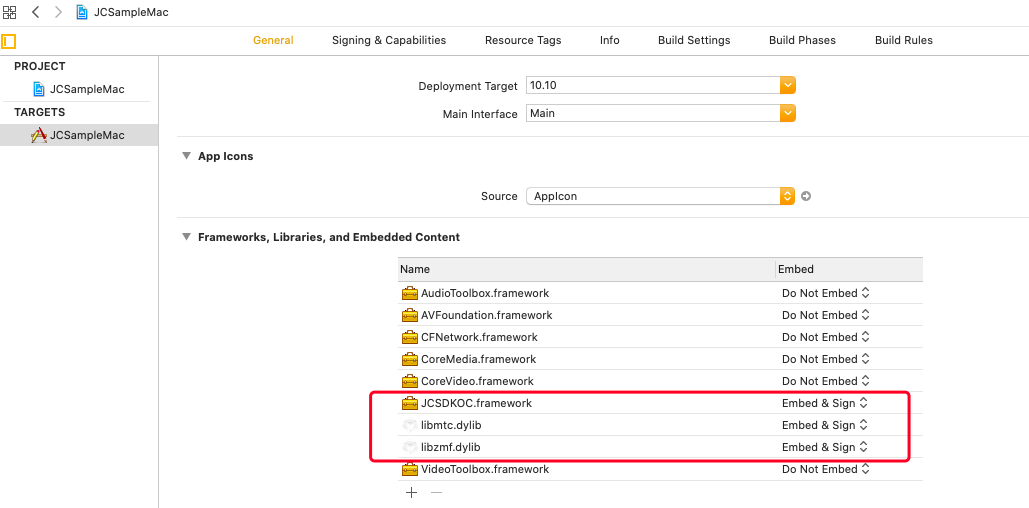
Task: Go back with the left chevron
Action: click(x=35, y=12)
